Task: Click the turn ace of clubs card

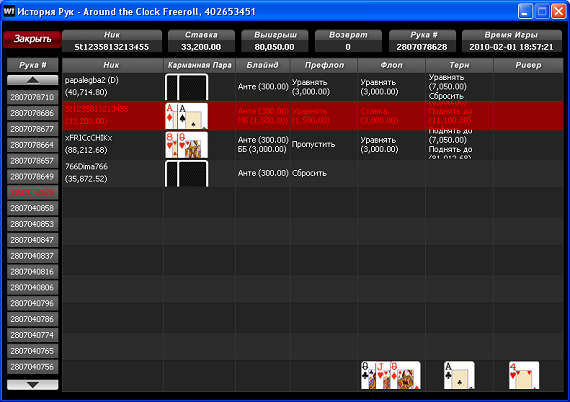Action: point(459,375)
